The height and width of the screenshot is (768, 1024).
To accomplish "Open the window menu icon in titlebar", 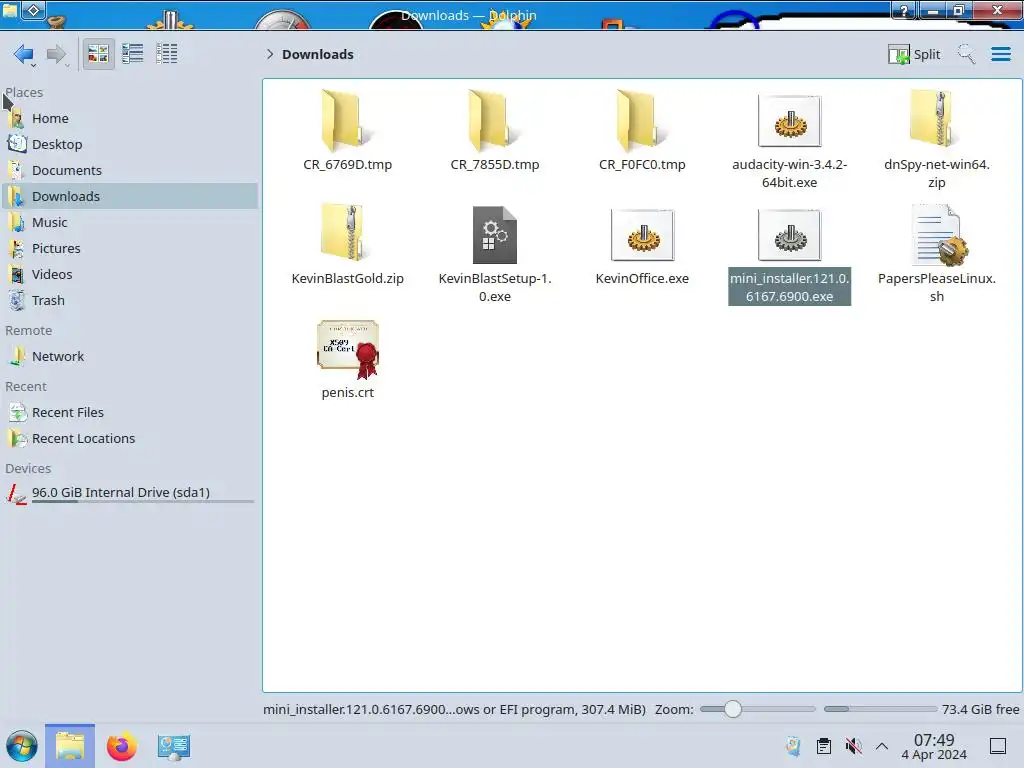I will pyautogui.click(x=10, y=10).
